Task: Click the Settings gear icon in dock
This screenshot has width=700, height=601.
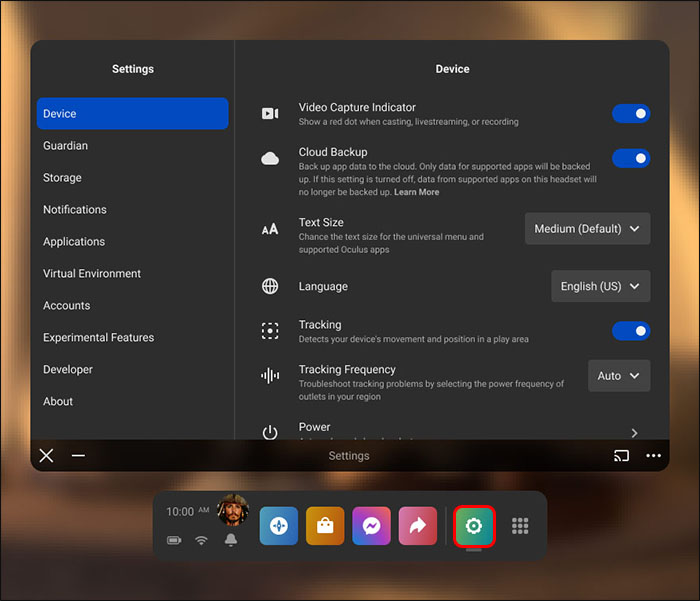Action: coord(474,526)
